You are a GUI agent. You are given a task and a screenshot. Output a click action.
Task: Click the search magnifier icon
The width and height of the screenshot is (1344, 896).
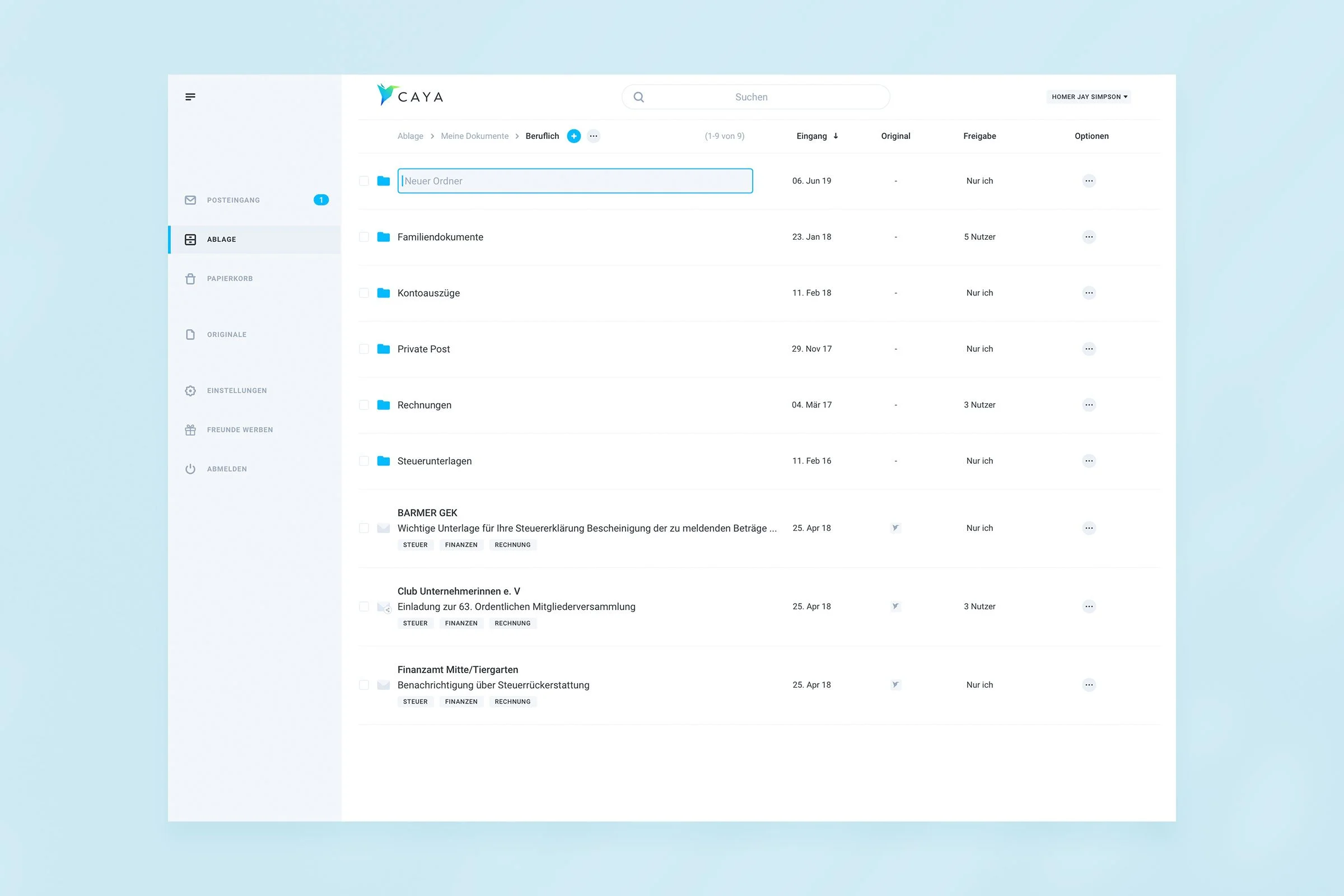639,97
